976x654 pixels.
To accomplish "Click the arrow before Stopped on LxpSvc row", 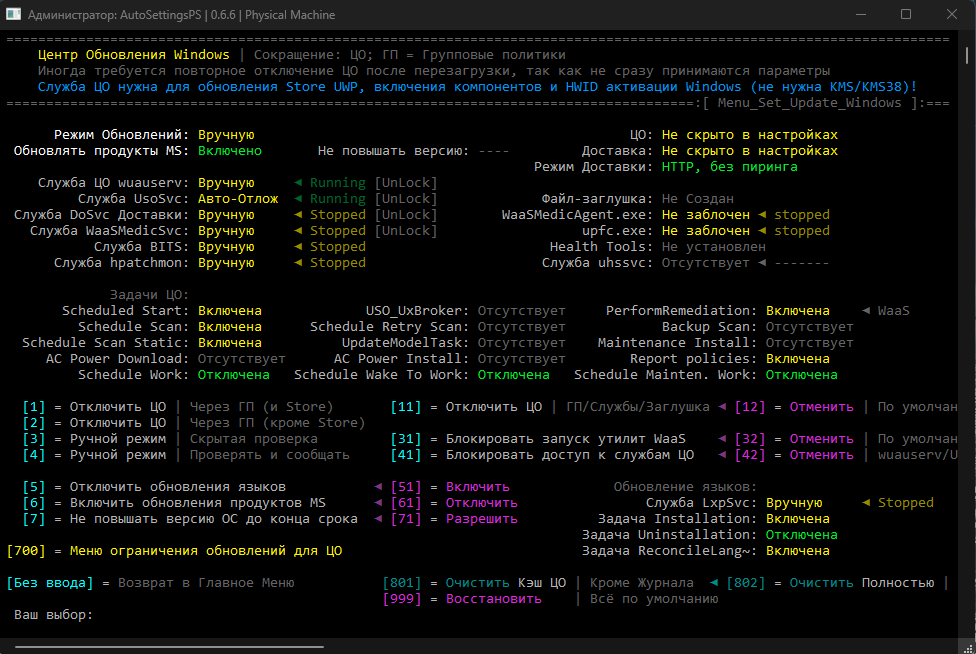I will pos(866,503).
